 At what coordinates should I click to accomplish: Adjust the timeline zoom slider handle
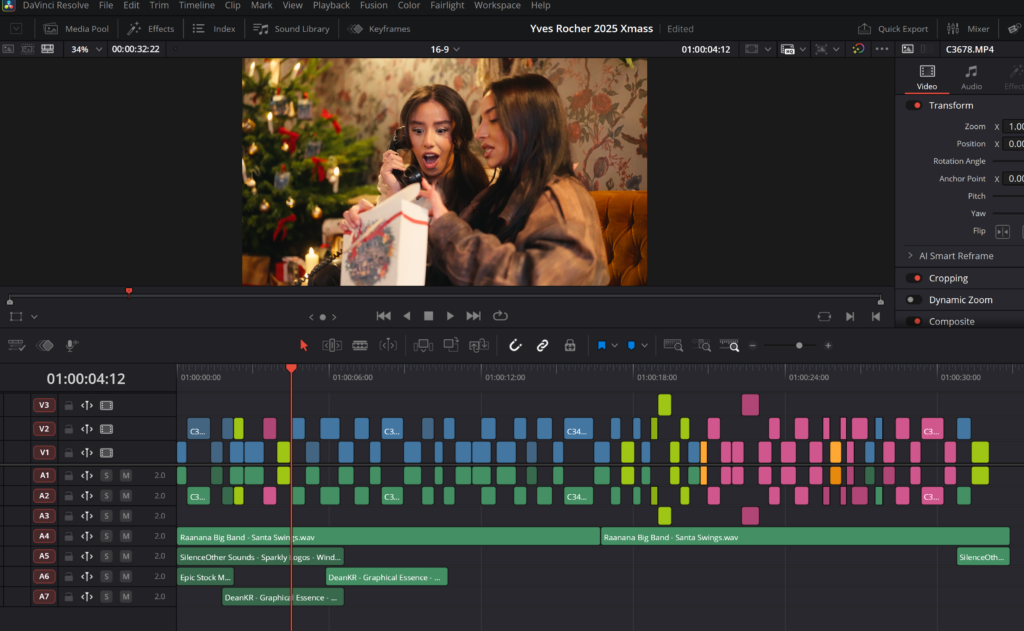798,346
